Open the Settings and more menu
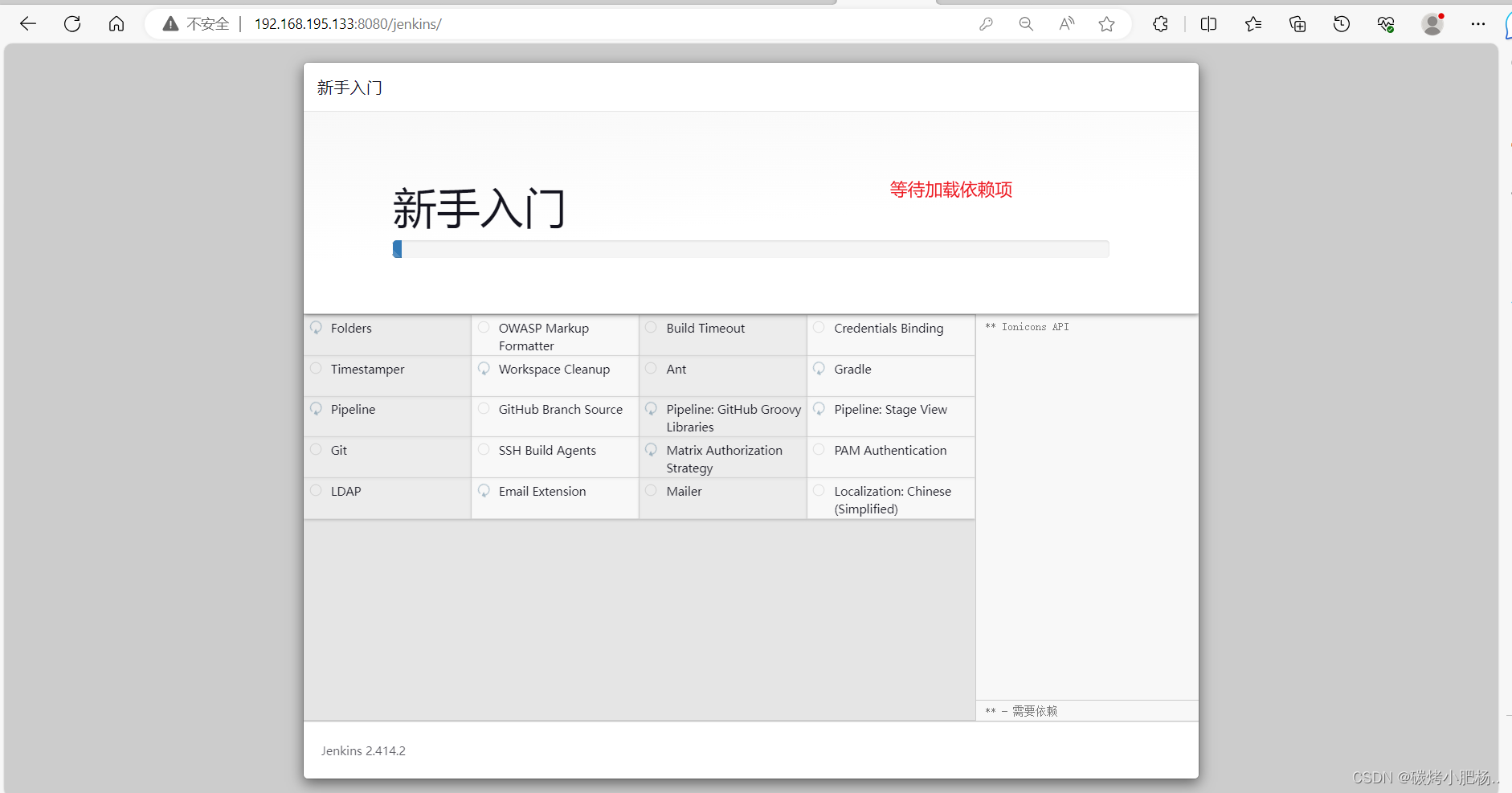This screenshot has height=793, width=1512. point(1479,24)
